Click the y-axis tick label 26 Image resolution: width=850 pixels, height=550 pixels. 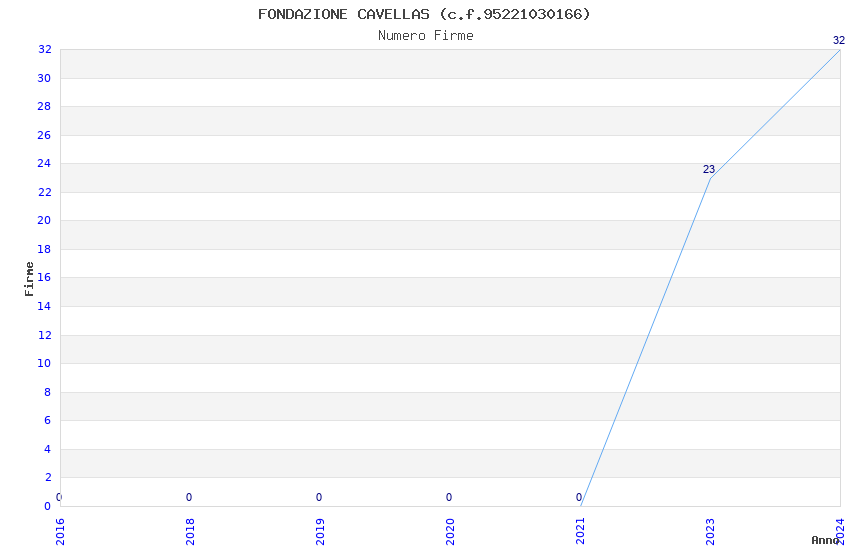coord(44,135)
